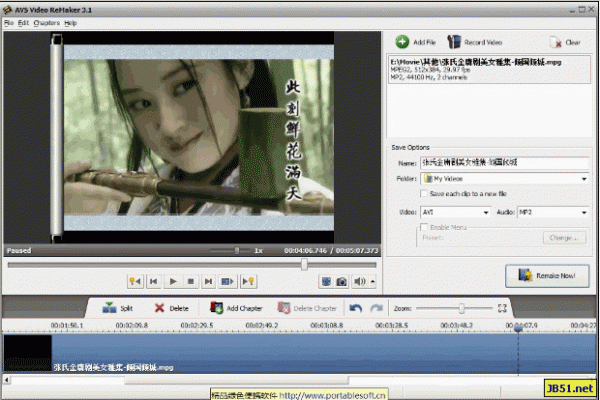
Task: Step forward one frame
Action: (x=209, y=281)
